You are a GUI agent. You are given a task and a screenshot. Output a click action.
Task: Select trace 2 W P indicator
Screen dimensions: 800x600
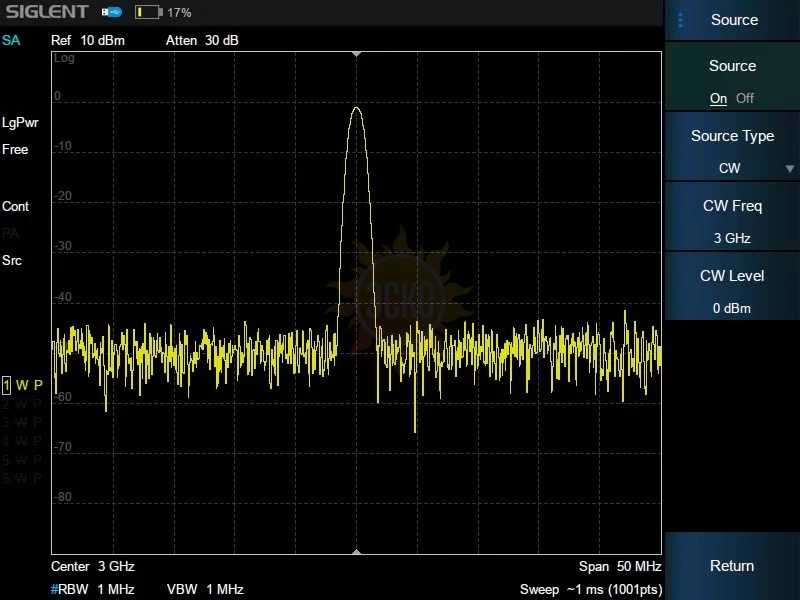coord(22,404)
